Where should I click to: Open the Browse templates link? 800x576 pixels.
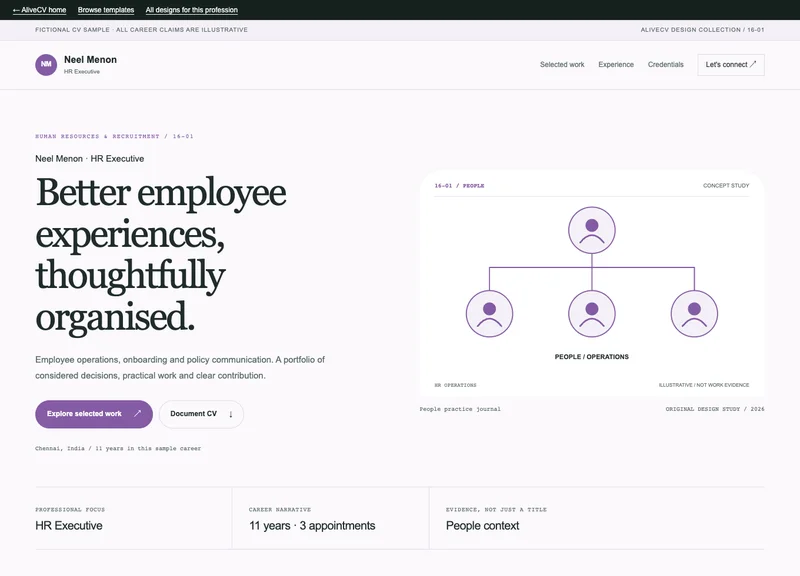[106, 10]
